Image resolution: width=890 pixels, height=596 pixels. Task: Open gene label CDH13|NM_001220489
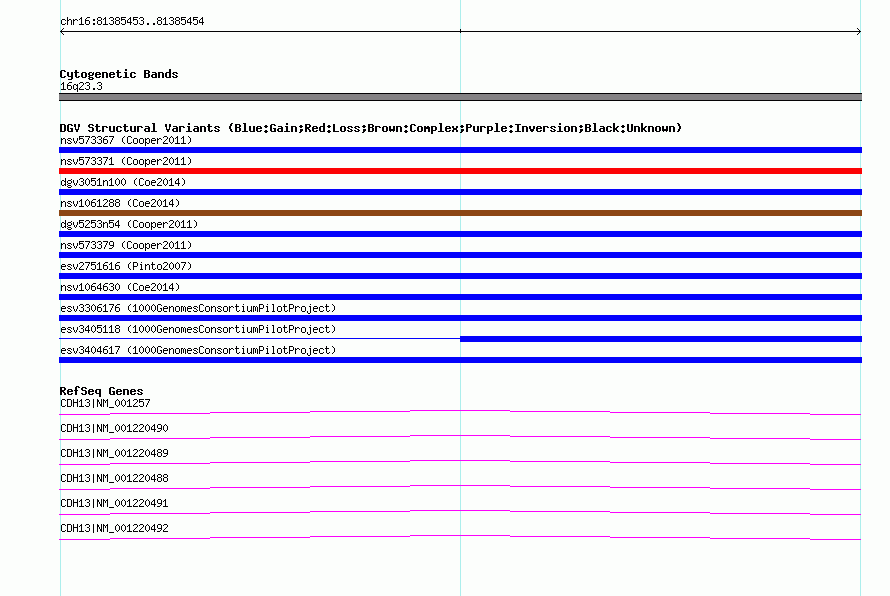114,454
